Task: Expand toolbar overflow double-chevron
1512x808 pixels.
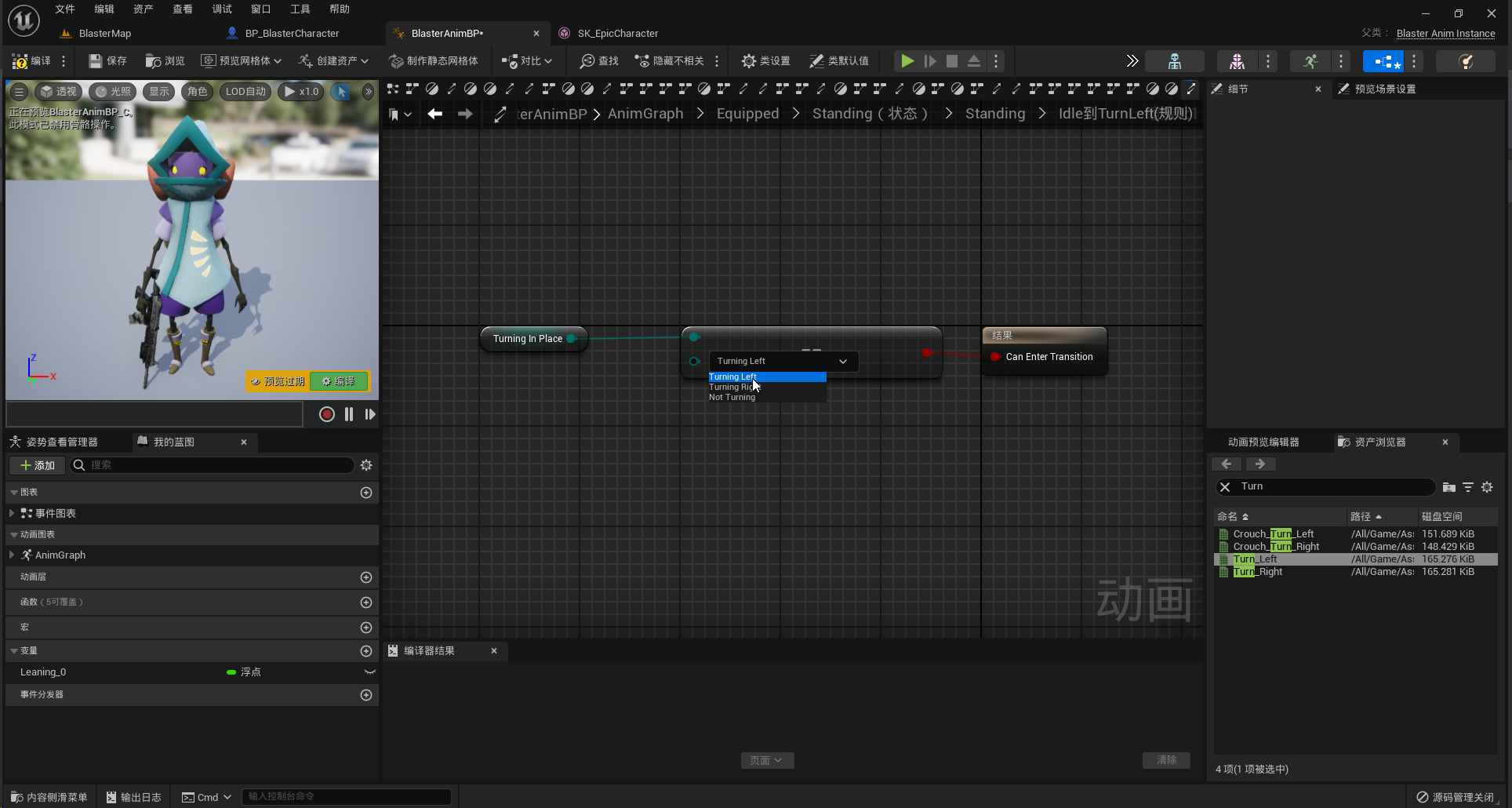Action: (1132, 60)
